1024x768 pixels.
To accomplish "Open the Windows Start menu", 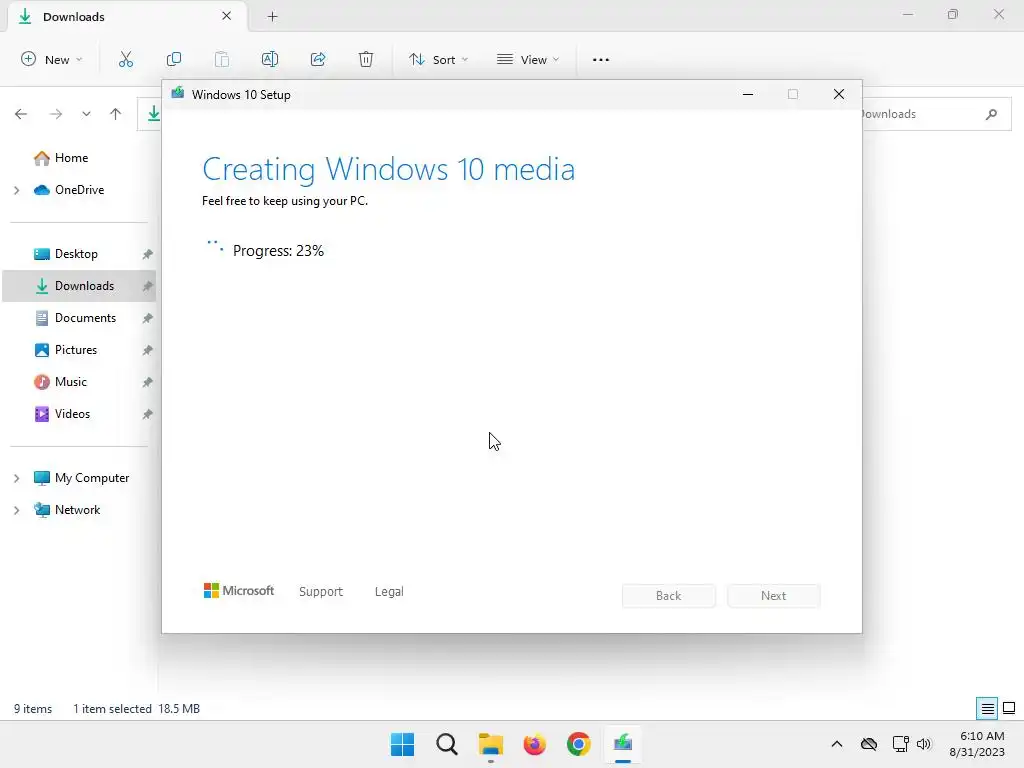I will click(x=402, y=744).
